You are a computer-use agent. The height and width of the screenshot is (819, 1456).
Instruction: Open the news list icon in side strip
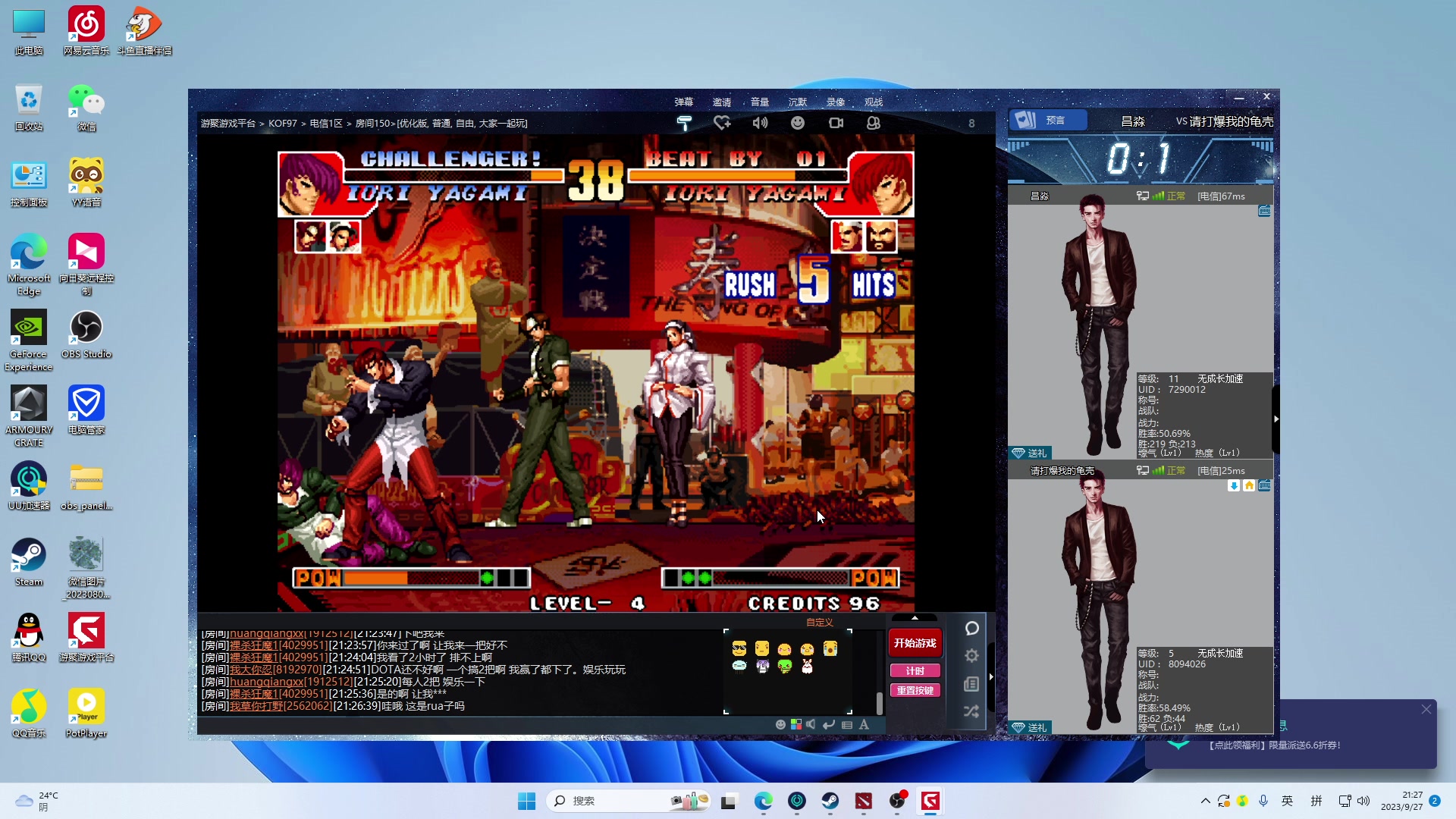pyautogui.click(x=972, y=684)
